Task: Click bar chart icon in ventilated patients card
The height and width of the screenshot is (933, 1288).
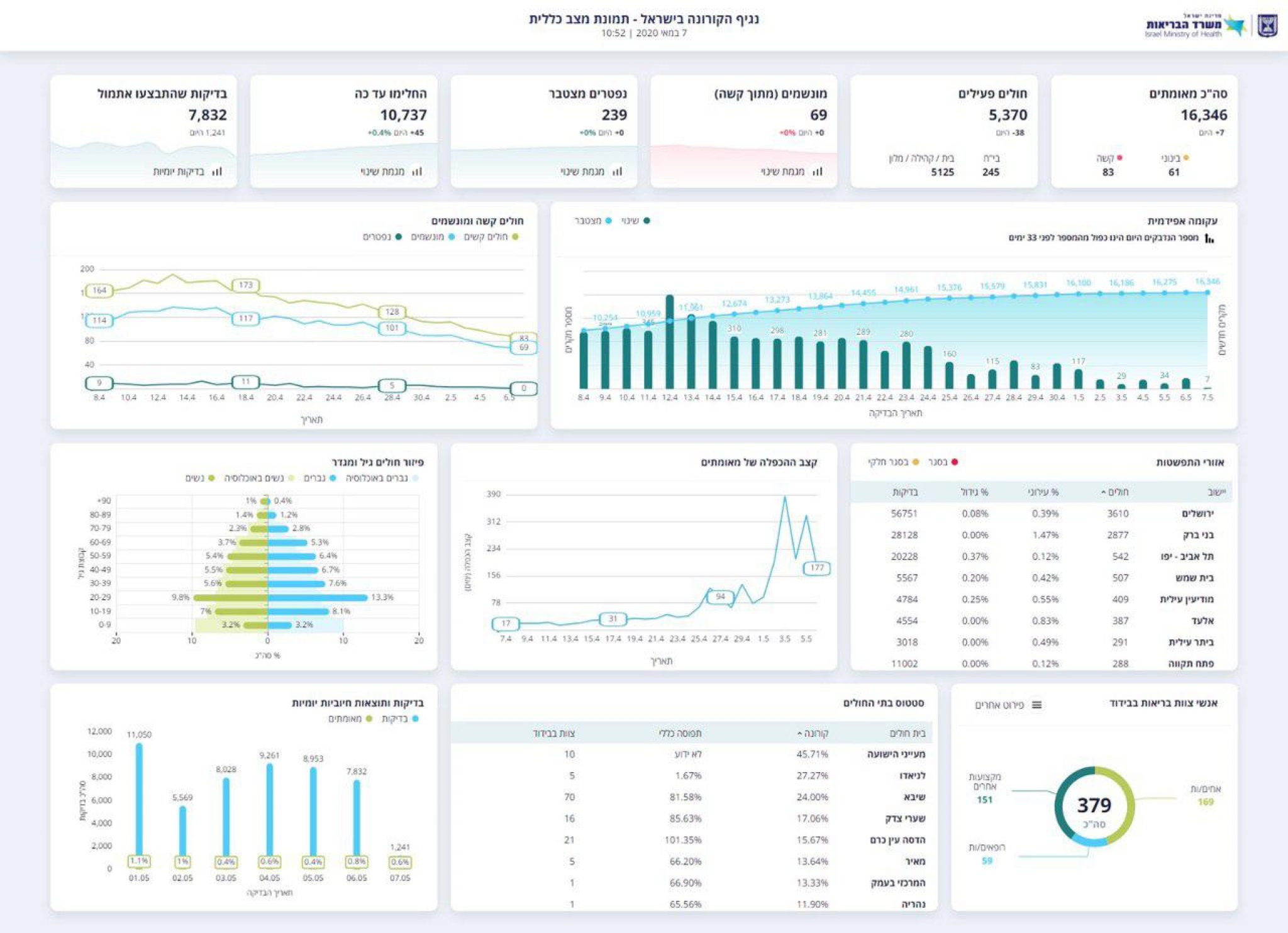Action: (817, 171)
